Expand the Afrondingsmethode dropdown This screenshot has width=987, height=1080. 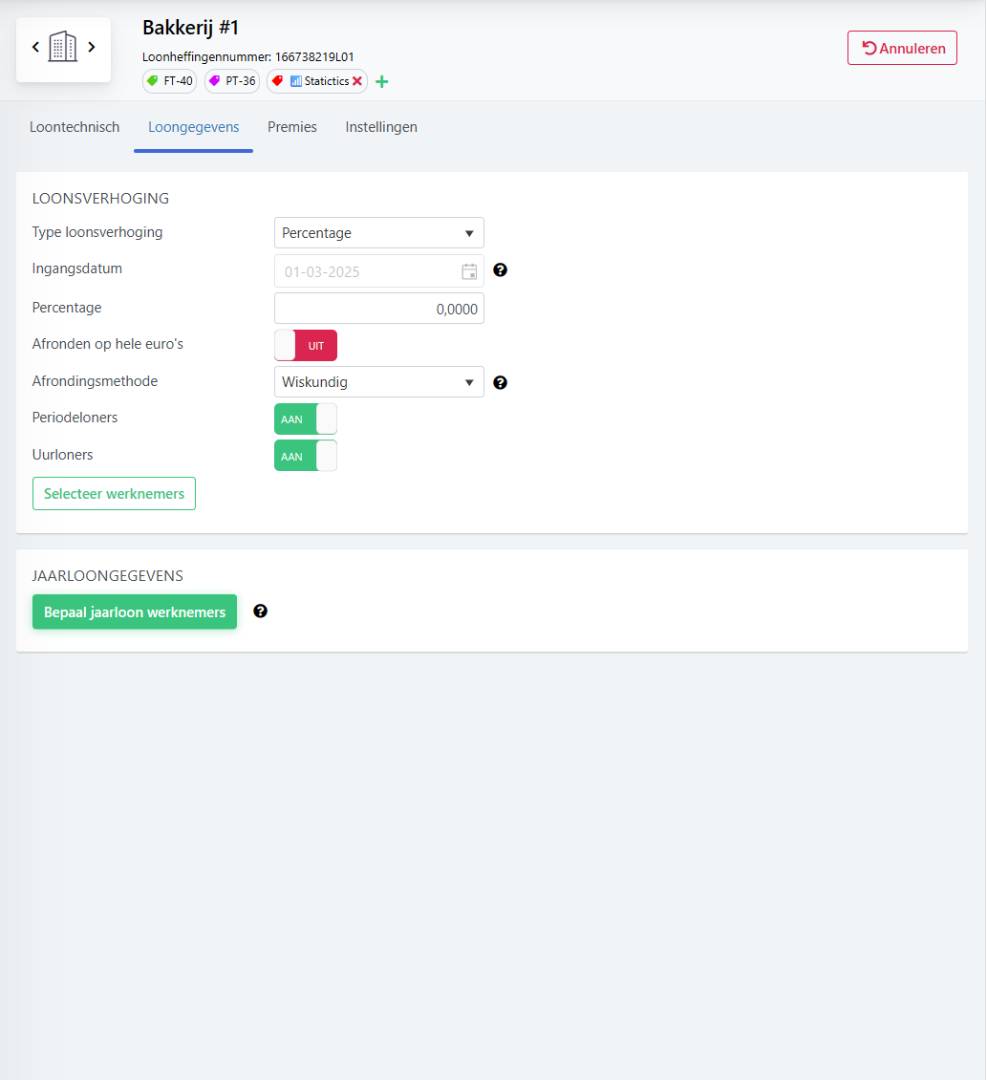379,382
